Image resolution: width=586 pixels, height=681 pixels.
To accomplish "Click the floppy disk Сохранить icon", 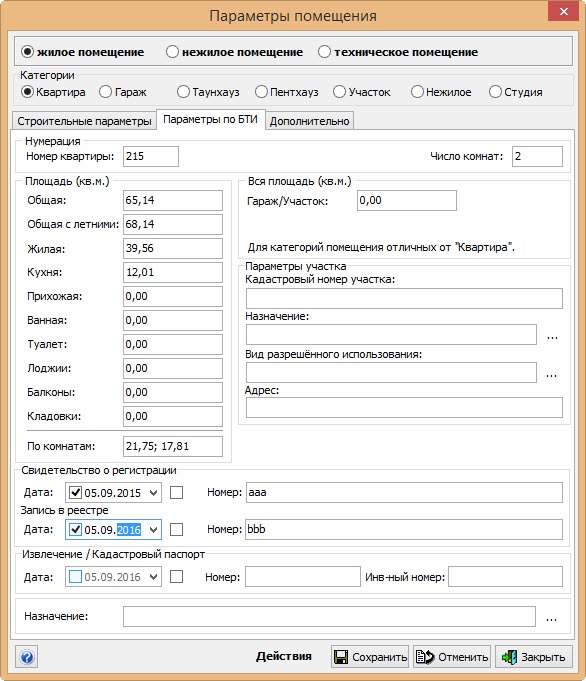I will [x=341, y=657].
